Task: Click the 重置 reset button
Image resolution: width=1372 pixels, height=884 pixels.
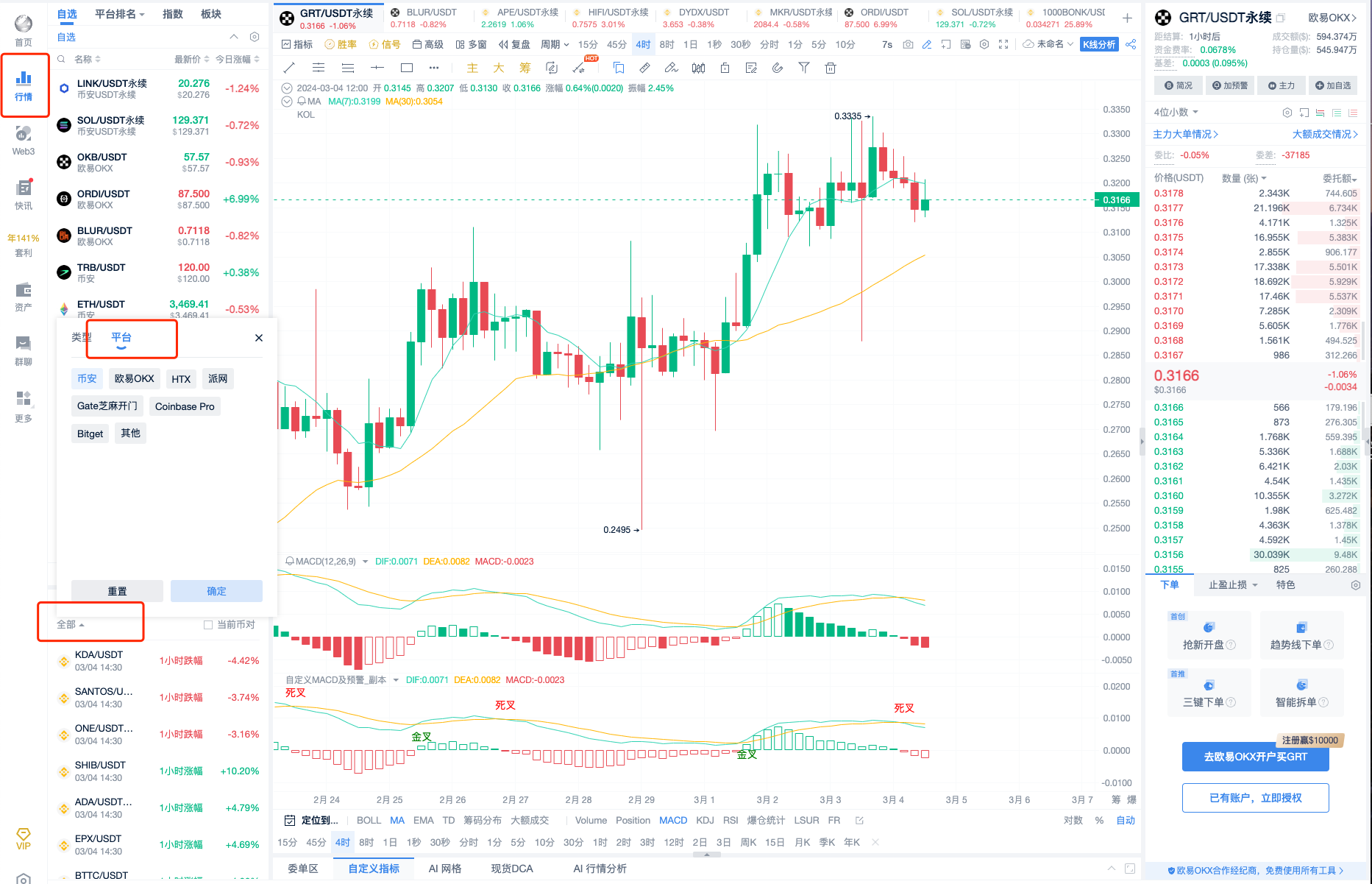Action: (x=117, y=591)
